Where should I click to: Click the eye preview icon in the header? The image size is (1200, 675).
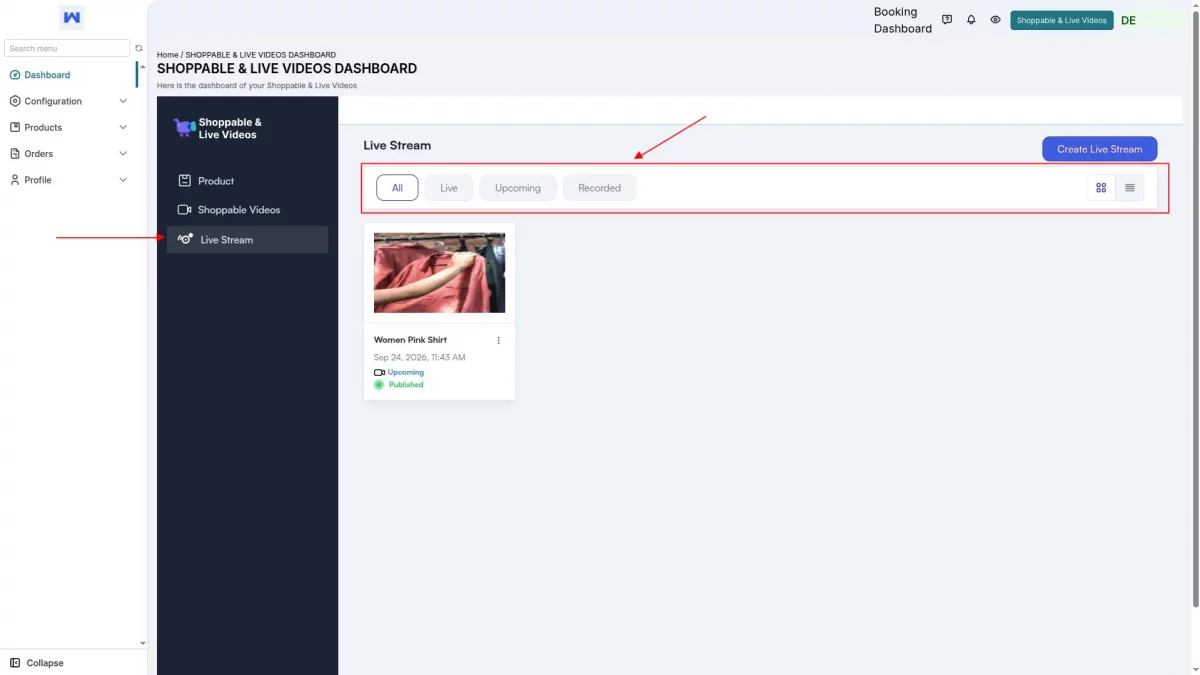coord(995,20)
